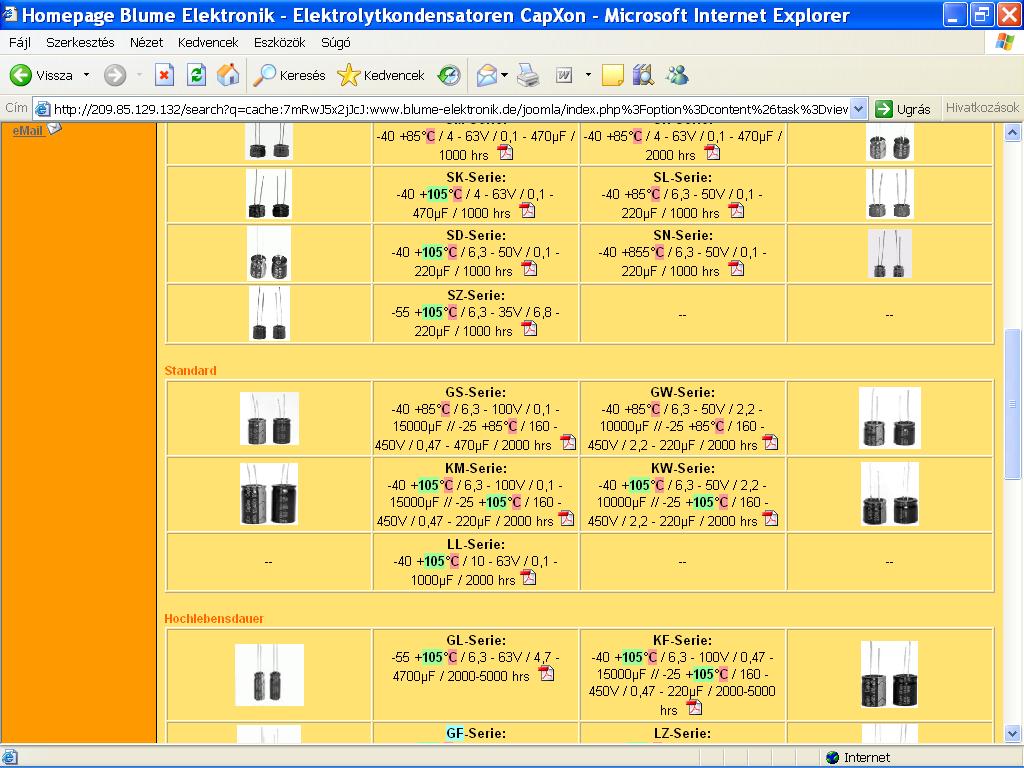Screen dimensions: 1024x768
Task: Open the KM-Serie PDF datasheet icon
Action: tap(566, 519)
